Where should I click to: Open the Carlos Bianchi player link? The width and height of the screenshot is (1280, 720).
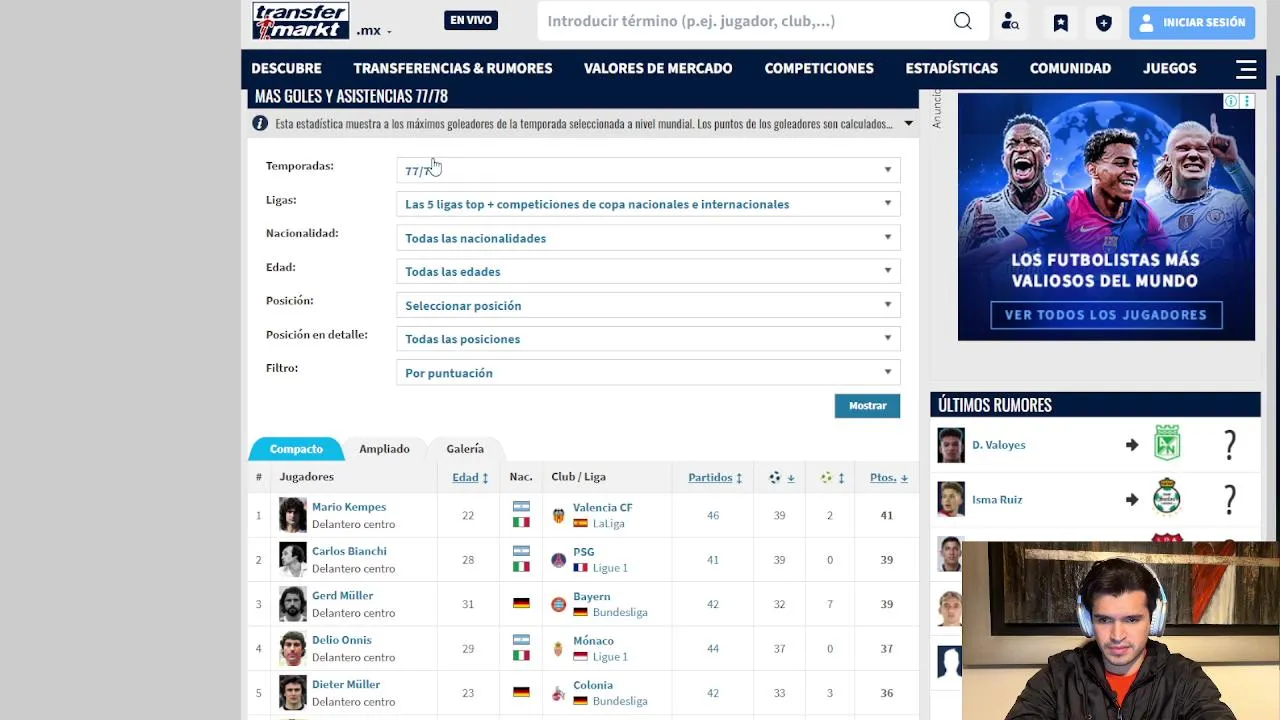349,551
